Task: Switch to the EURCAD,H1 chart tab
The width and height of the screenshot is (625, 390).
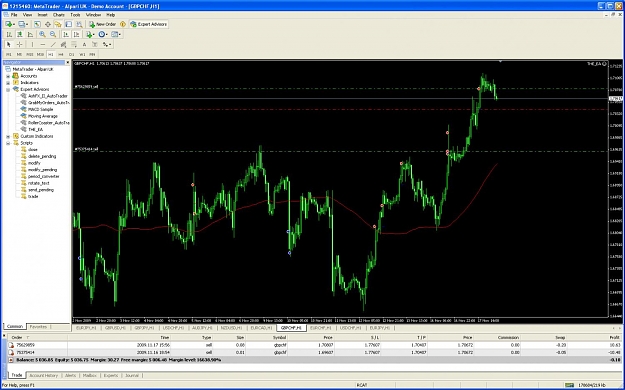Action: tap(261, 328)
